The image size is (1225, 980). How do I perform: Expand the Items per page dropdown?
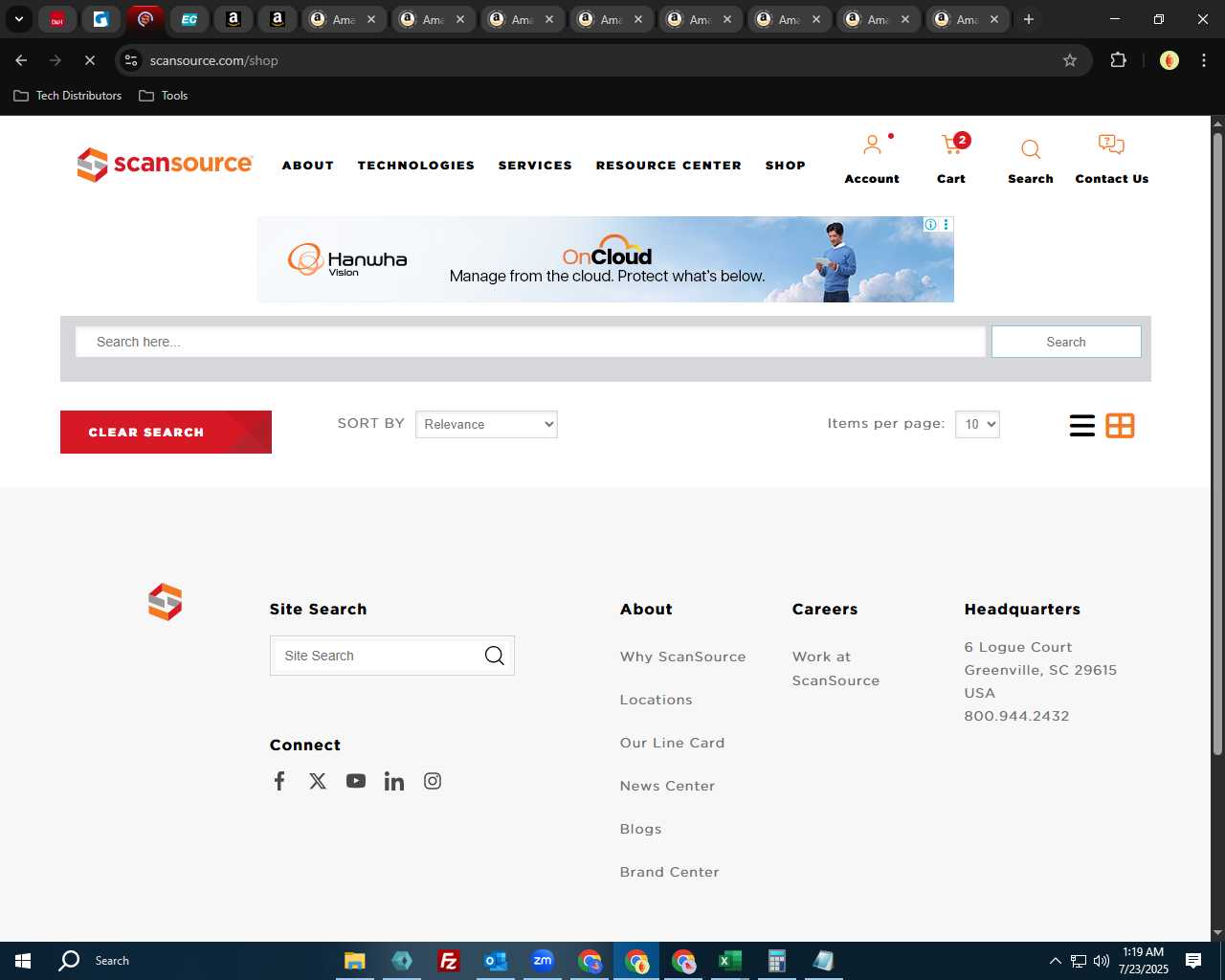click(977, 424)
